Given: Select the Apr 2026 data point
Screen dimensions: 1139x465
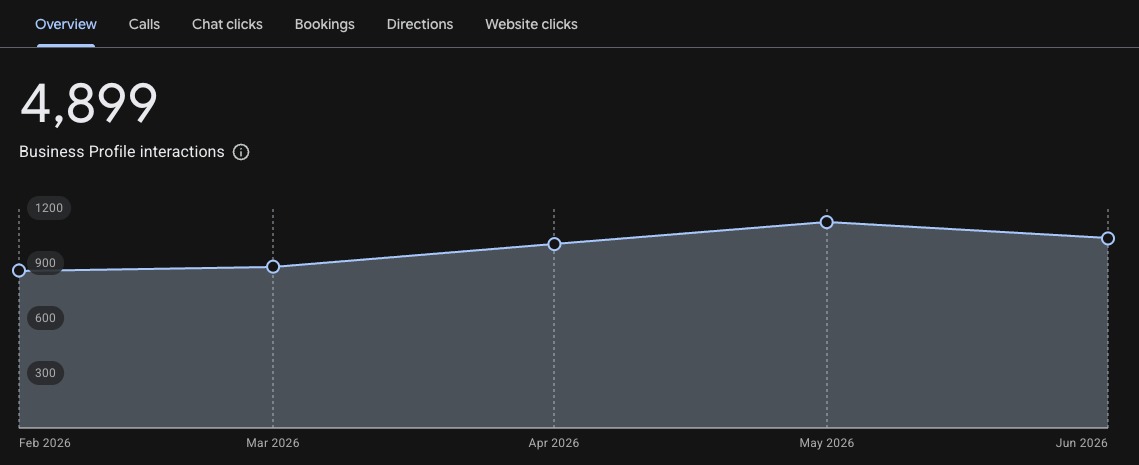Looking at the screenshot, I should click(x=554, y=244).
